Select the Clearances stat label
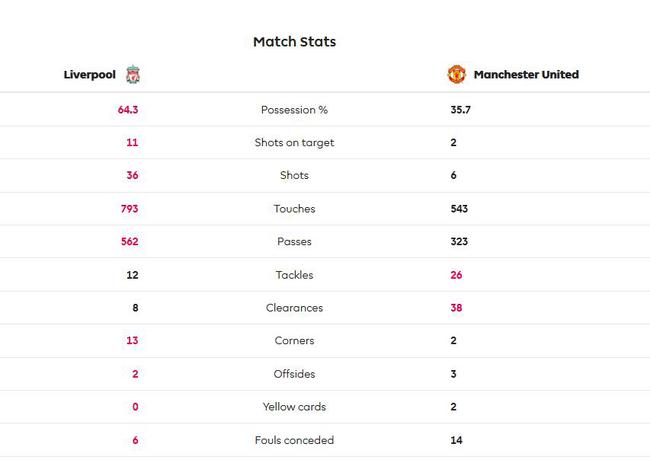Viewport: 650px width, 463px height. pos(294,308)
